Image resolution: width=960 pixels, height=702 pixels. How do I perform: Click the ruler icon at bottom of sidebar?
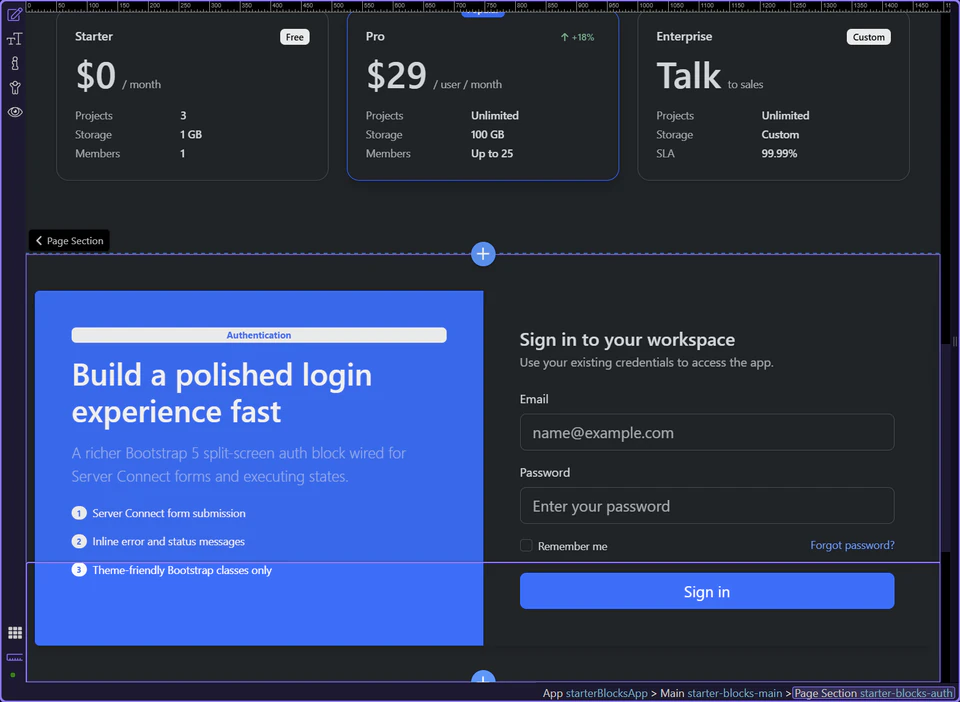coord(14,658)
